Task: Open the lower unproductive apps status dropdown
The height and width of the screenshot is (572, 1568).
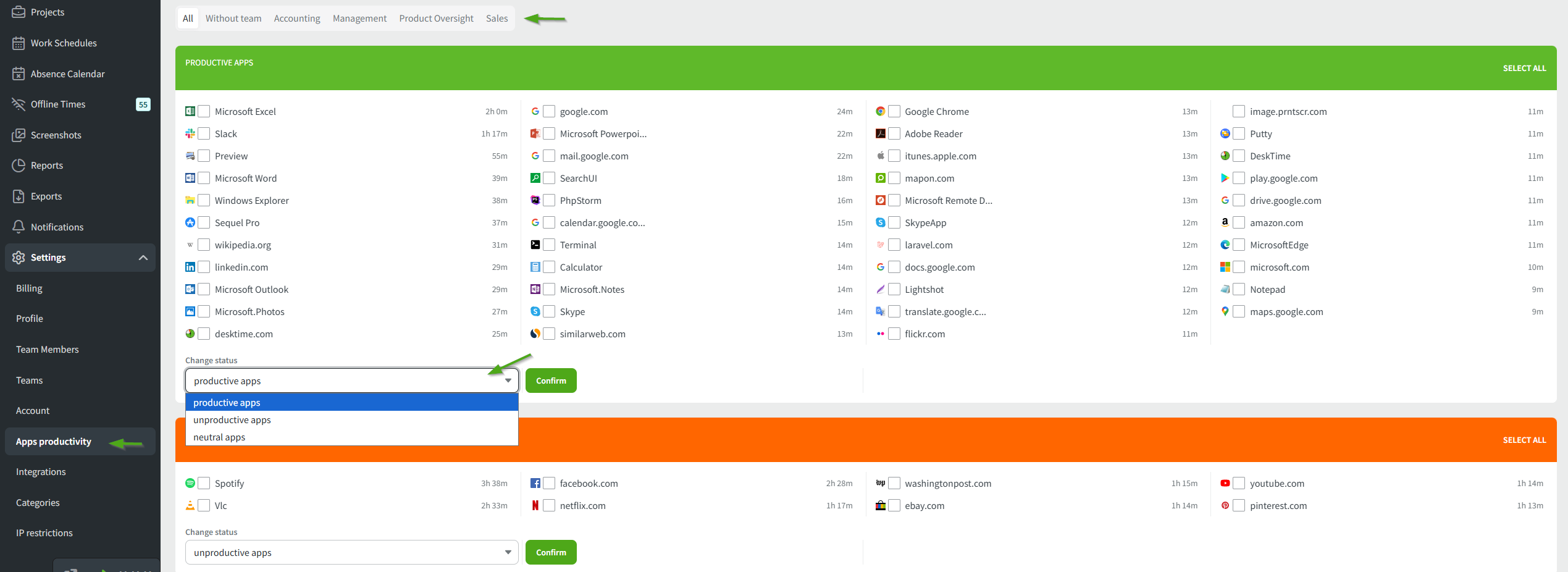Action: [x=351, y=553]
